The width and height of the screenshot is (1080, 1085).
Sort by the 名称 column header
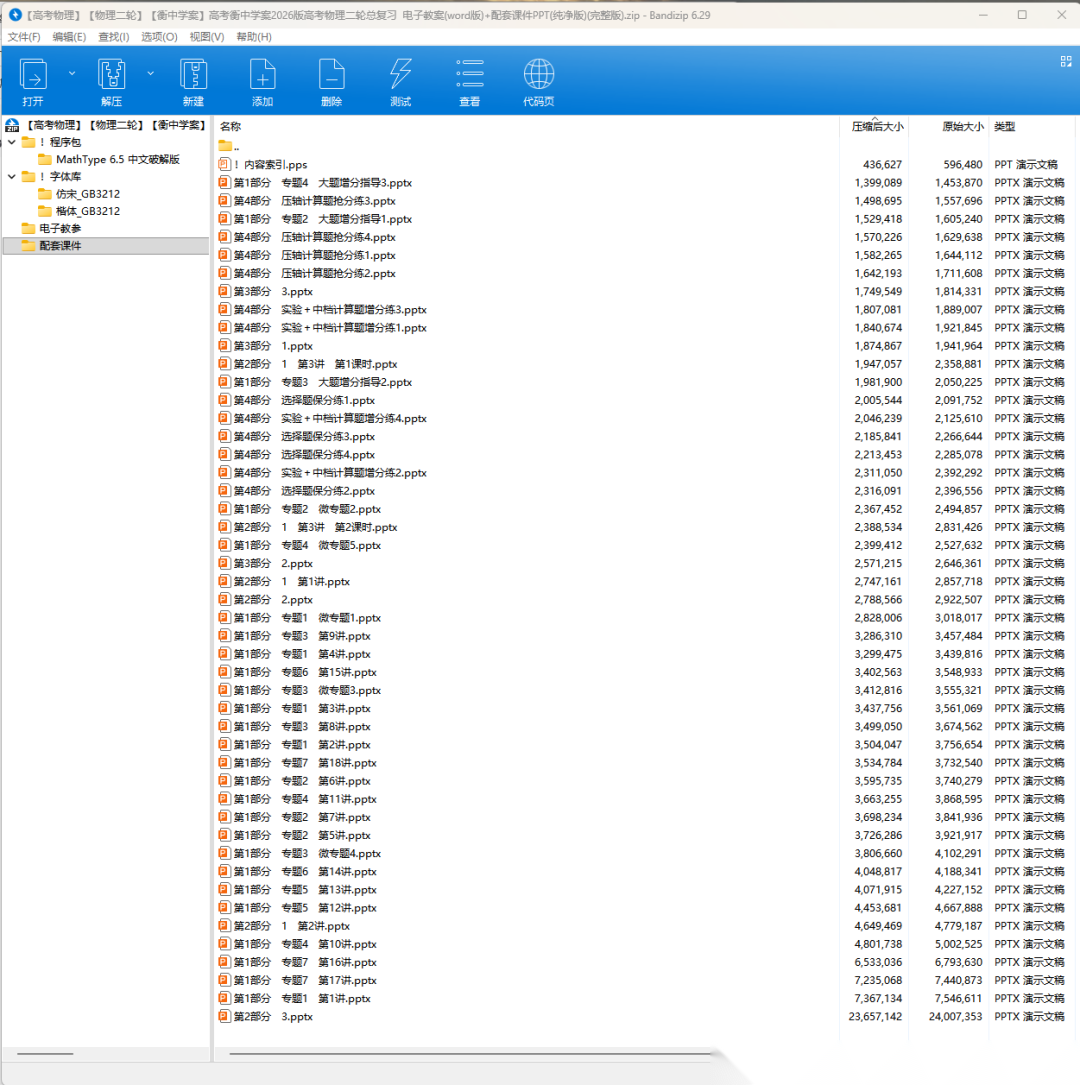pos(231,127)
